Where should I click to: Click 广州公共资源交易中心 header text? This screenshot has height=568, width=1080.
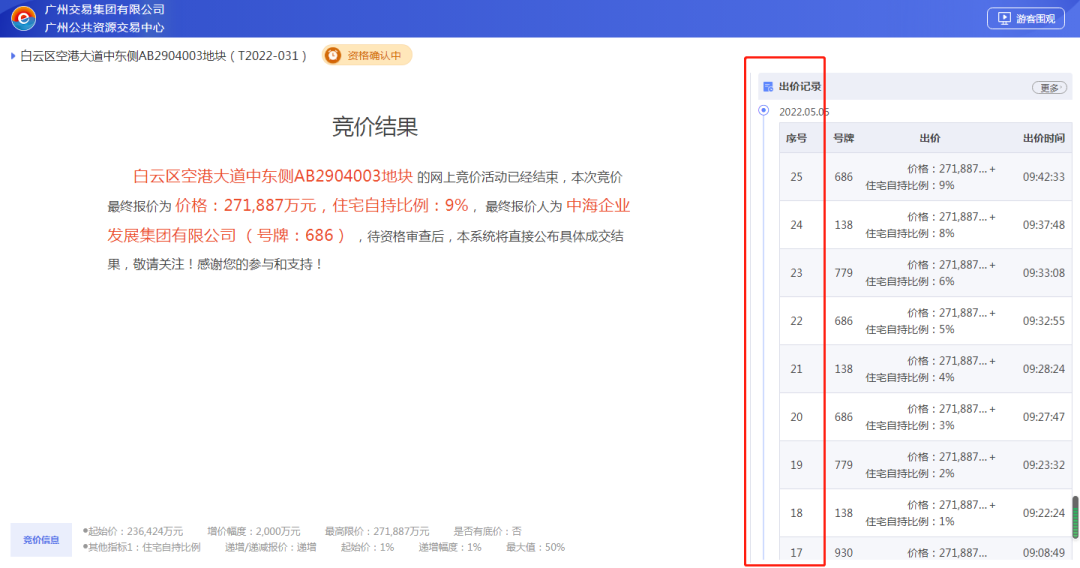[105, 28]
